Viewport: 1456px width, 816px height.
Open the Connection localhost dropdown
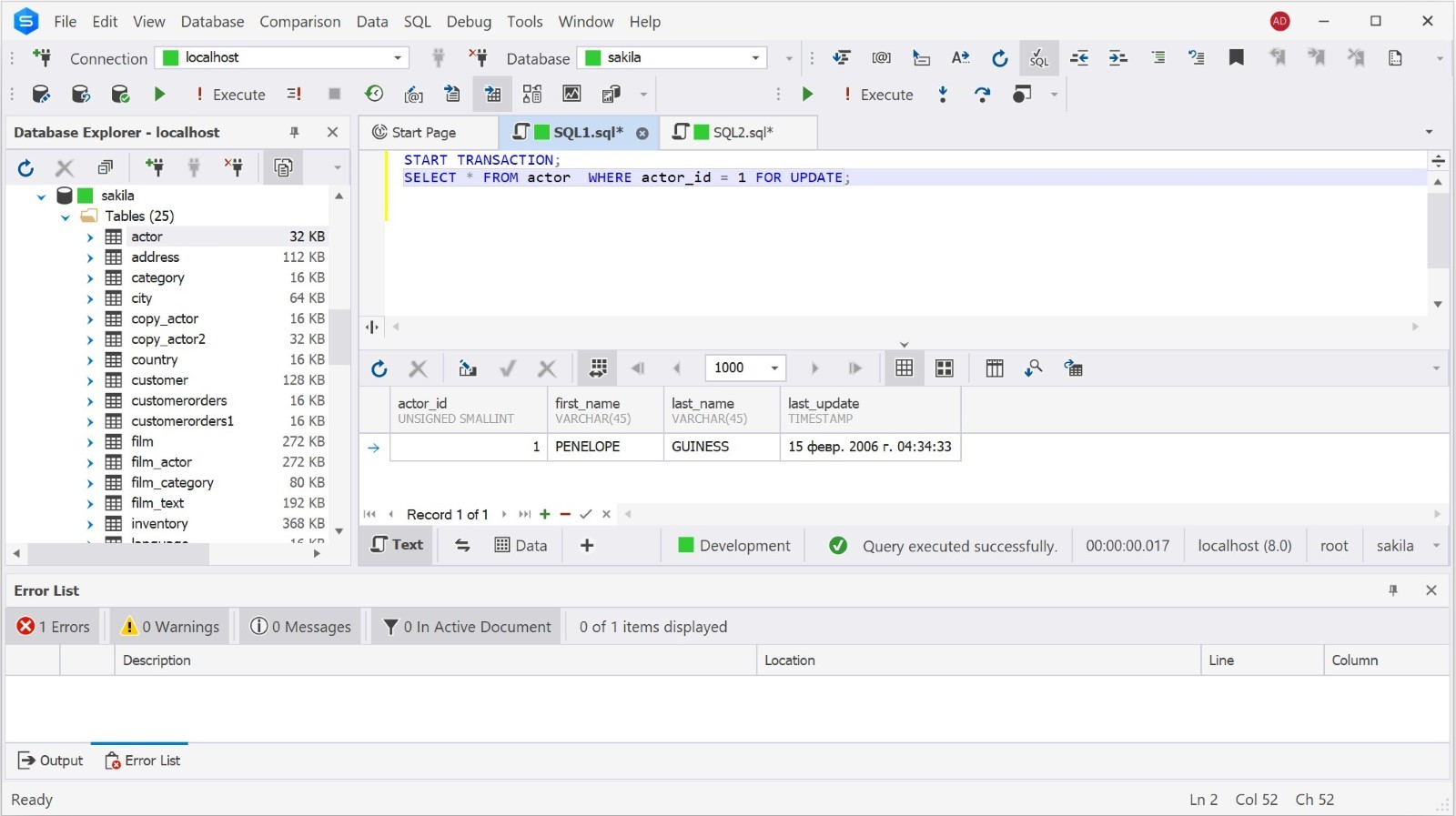[398, 58]
